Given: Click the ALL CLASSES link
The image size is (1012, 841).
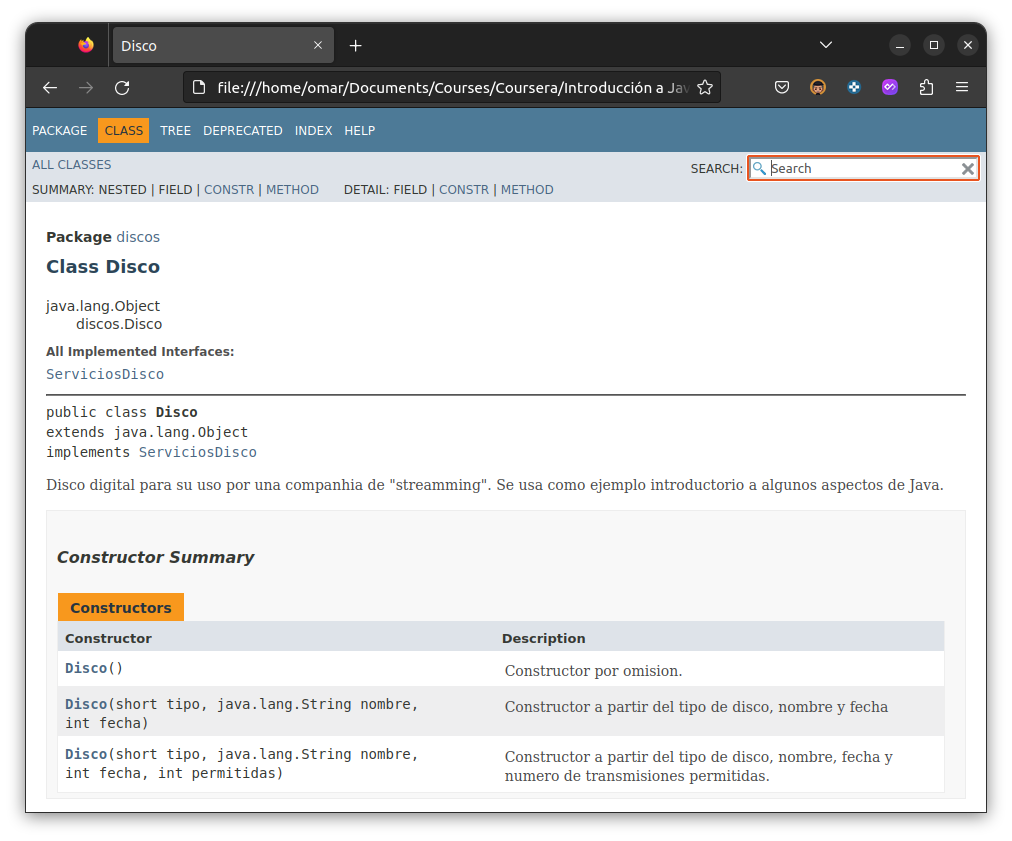Looking at the screenshot, I should coord(71,164).
